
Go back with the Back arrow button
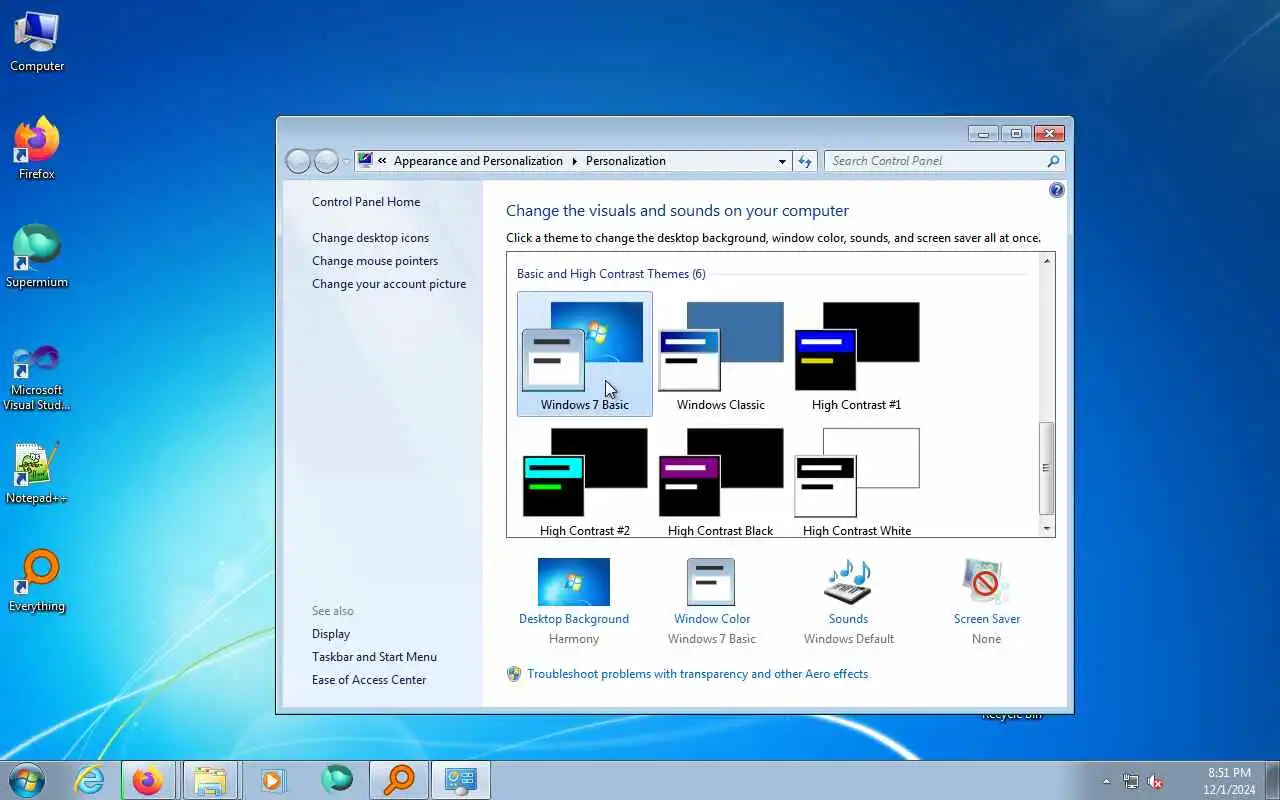pos(298,161)
